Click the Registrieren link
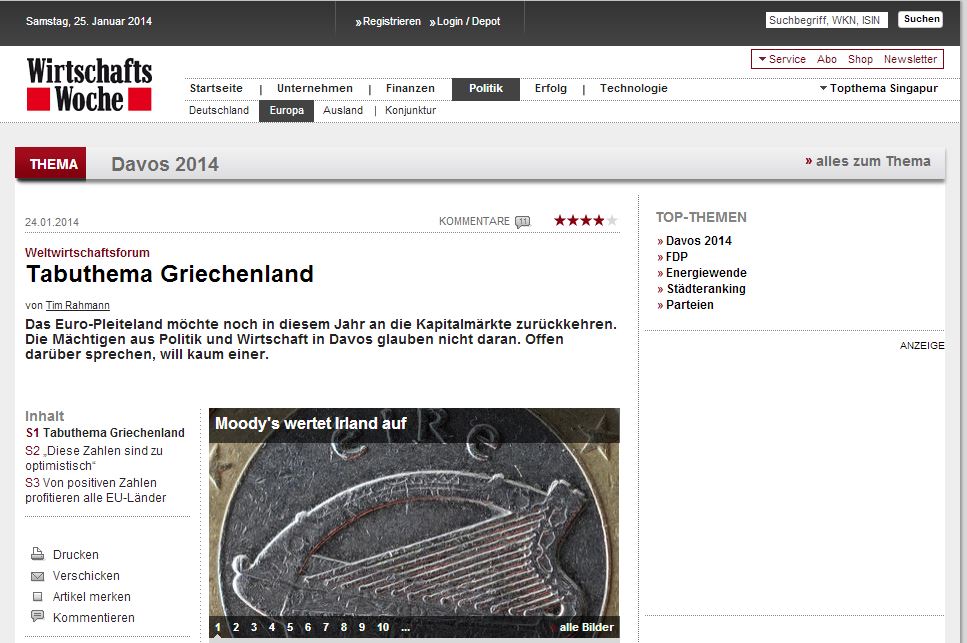Screen dimensions: 967x643 (391, 21)
